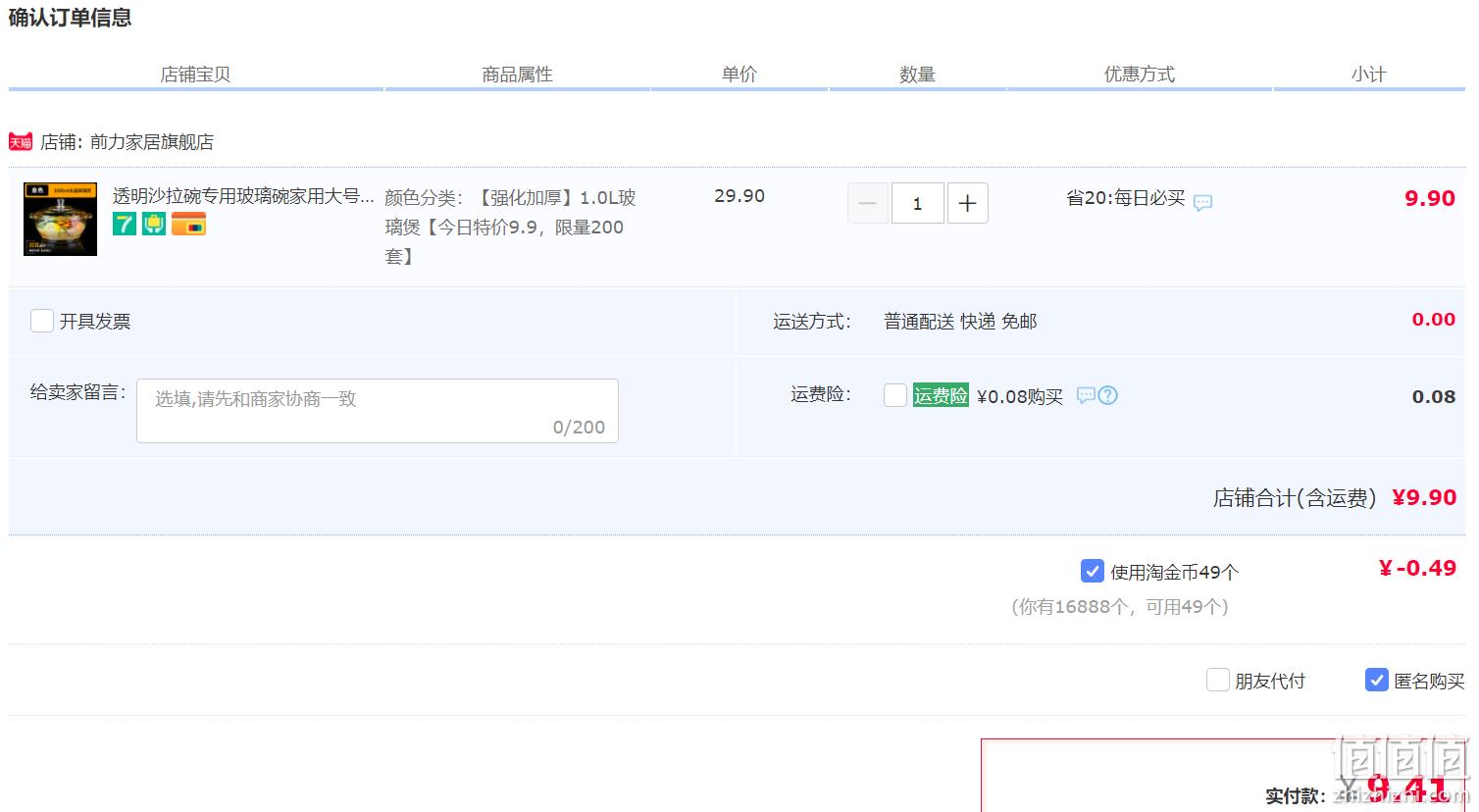Click the orange credit card badge icon
The image size is (1479, 812).
[x=188, y=224]
